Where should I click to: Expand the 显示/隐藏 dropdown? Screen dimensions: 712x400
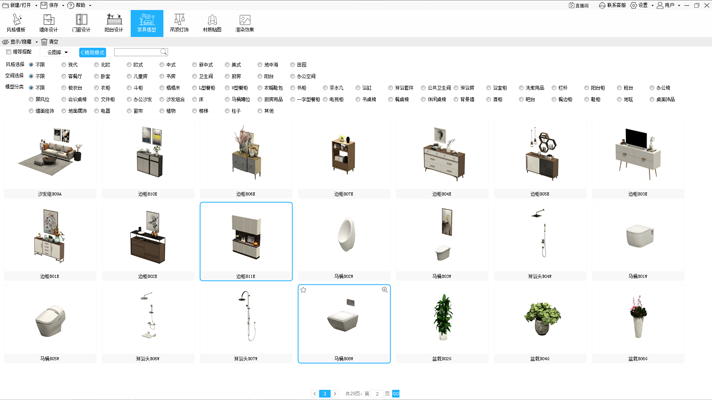20,42
